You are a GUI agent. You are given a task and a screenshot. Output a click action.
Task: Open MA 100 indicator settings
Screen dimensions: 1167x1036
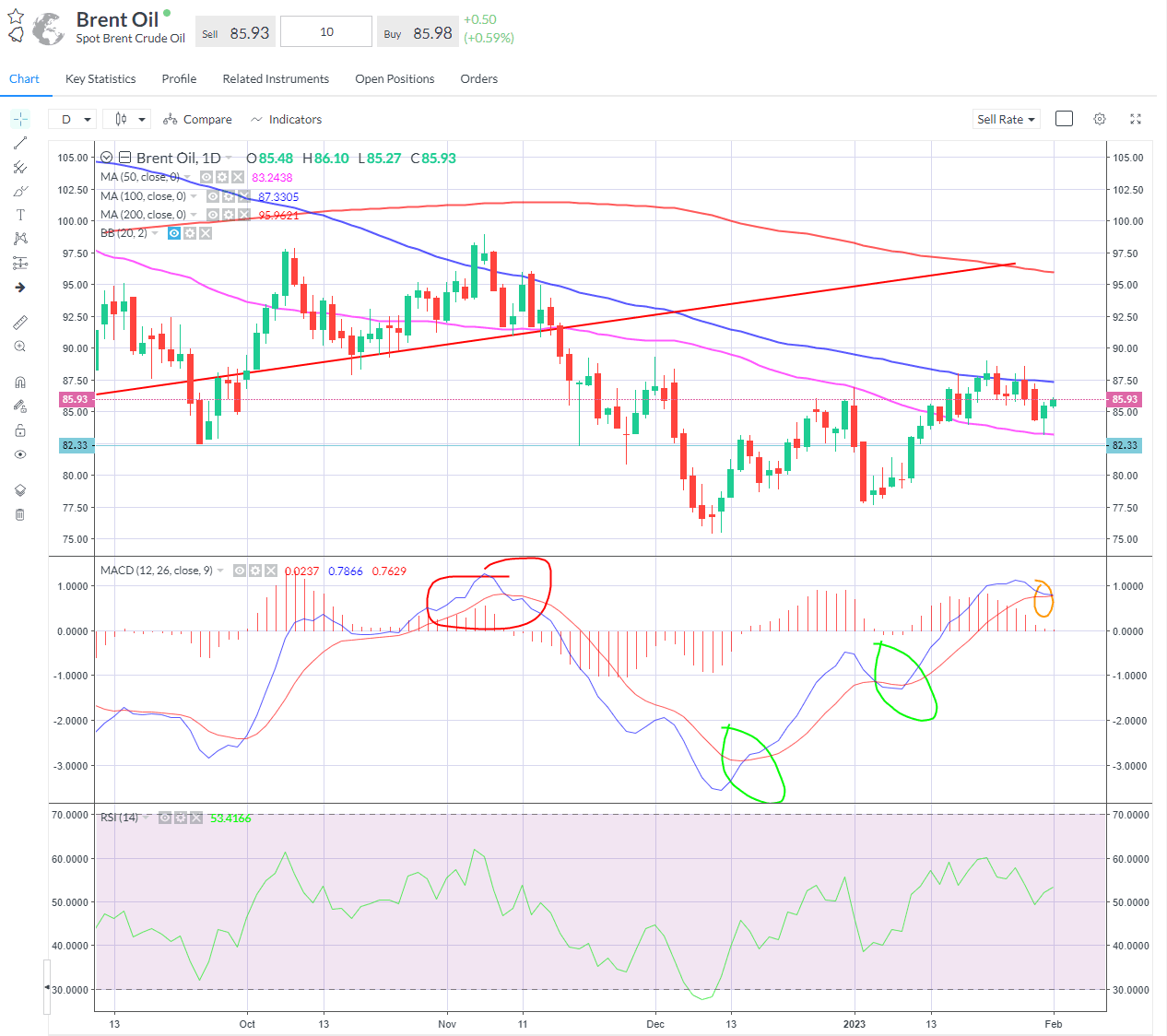(229, 196)
